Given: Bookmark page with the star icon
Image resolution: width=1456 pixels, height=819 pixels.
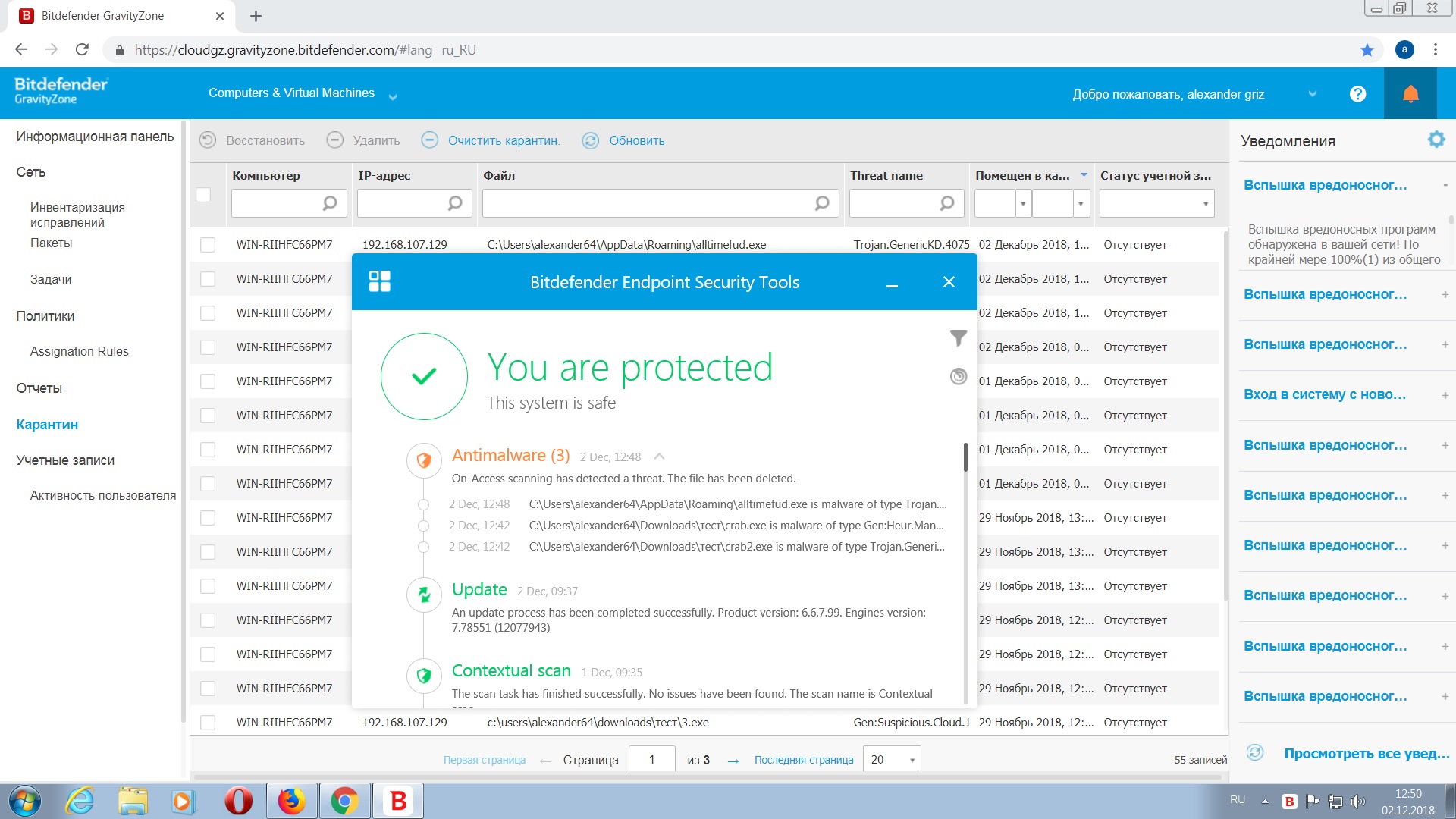Looking at the screenshot, I should click(1367, 50).
